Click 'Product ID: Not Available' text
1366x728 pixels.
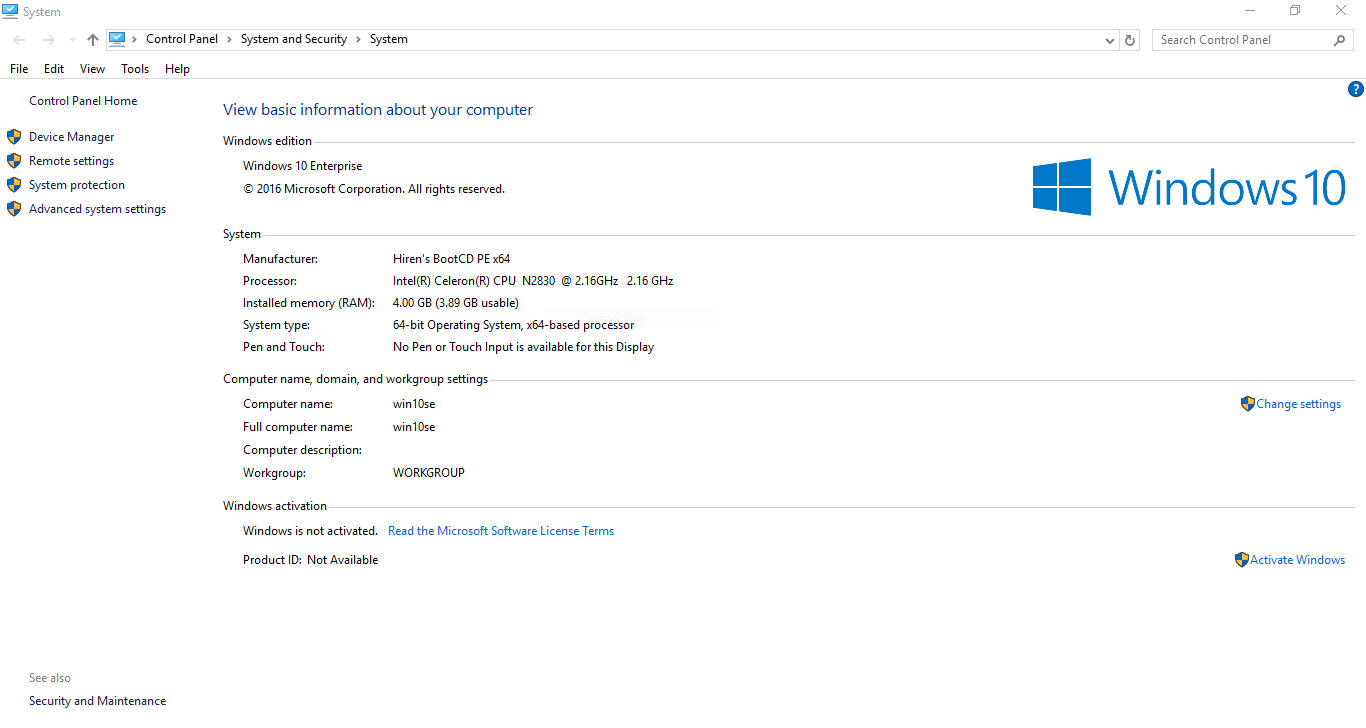[x=311, y=560]
